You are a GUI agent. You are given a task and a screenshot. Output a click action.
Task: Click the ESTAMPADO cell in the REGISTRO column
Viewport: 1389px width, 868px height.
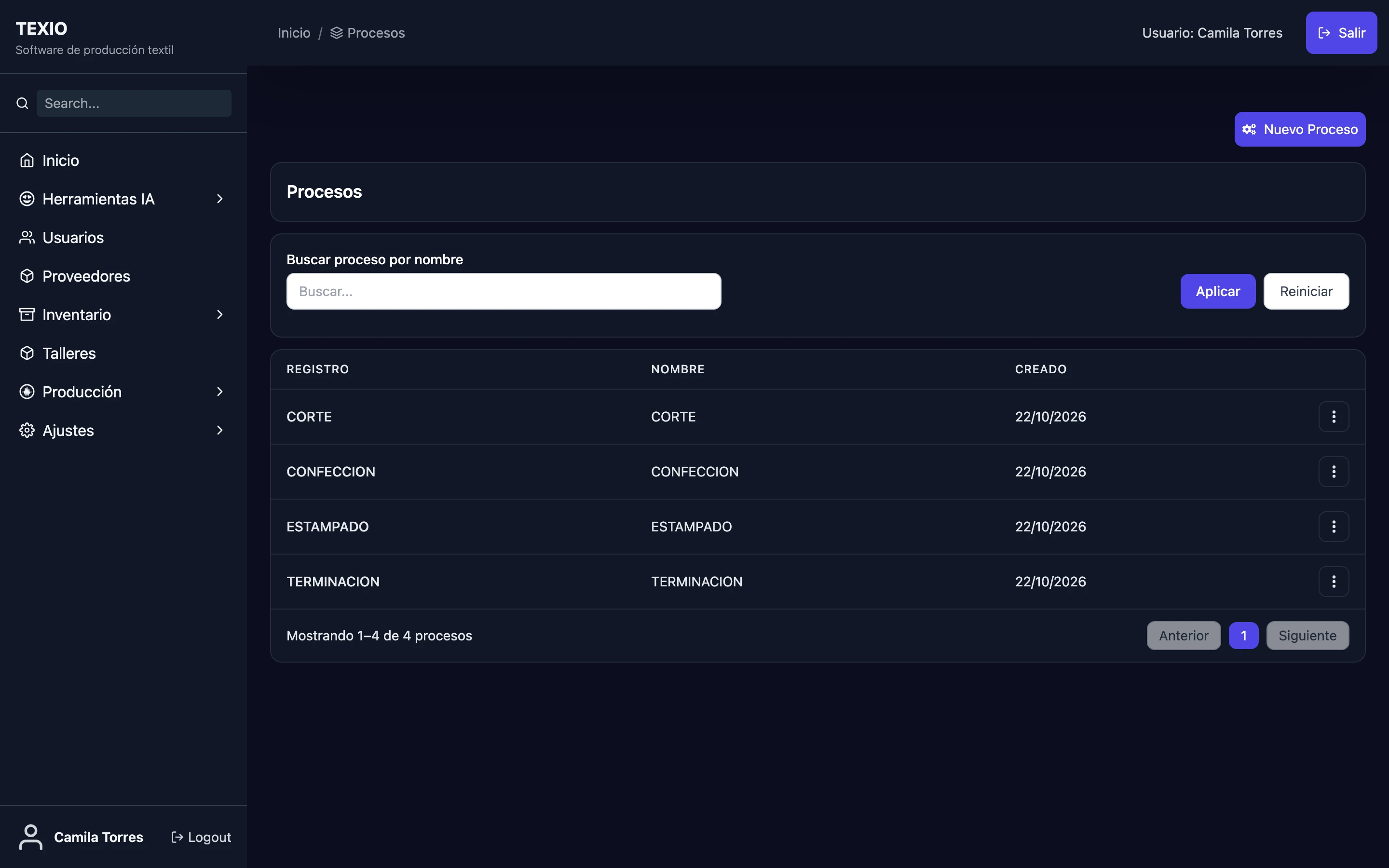327,527
